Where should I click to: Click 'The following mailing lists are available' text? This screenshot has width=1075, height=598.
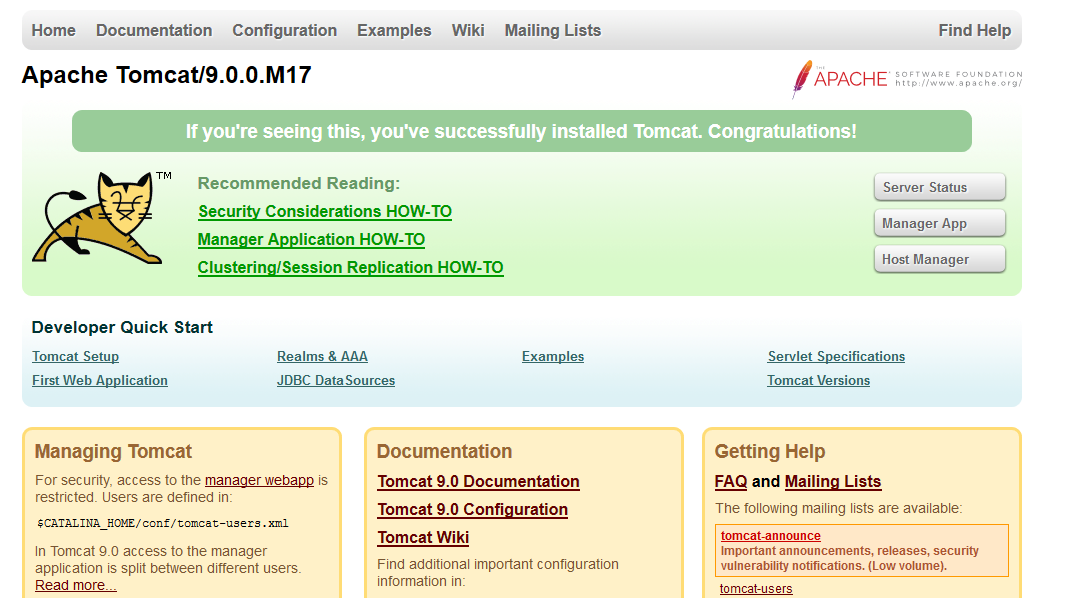[x=838, y=508]
